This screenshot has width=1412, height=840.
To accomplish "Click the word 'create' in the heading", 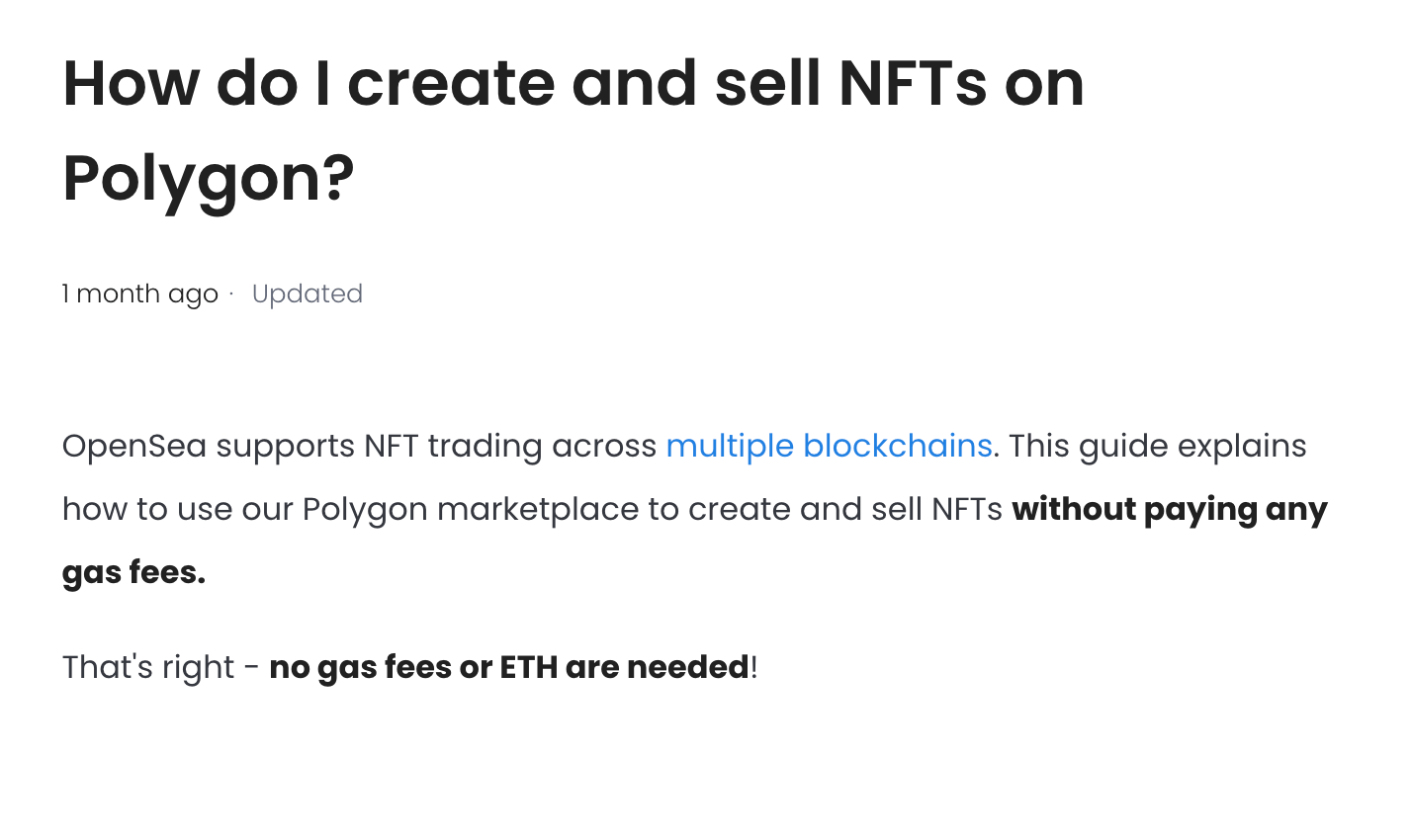I will point(450,83).
